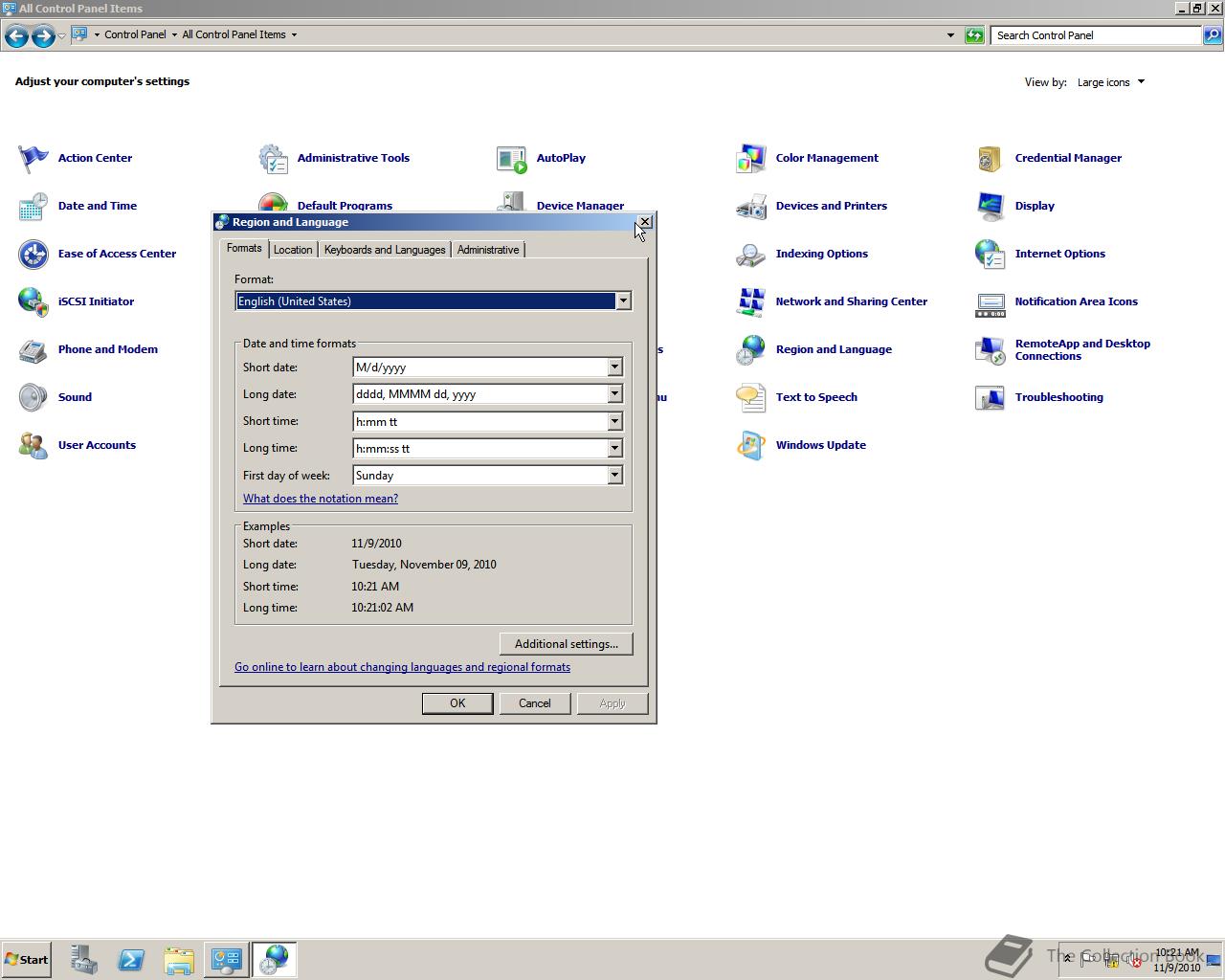Open the Display monitor icon
Screen dimensions: 1225x980
point(991,206)
